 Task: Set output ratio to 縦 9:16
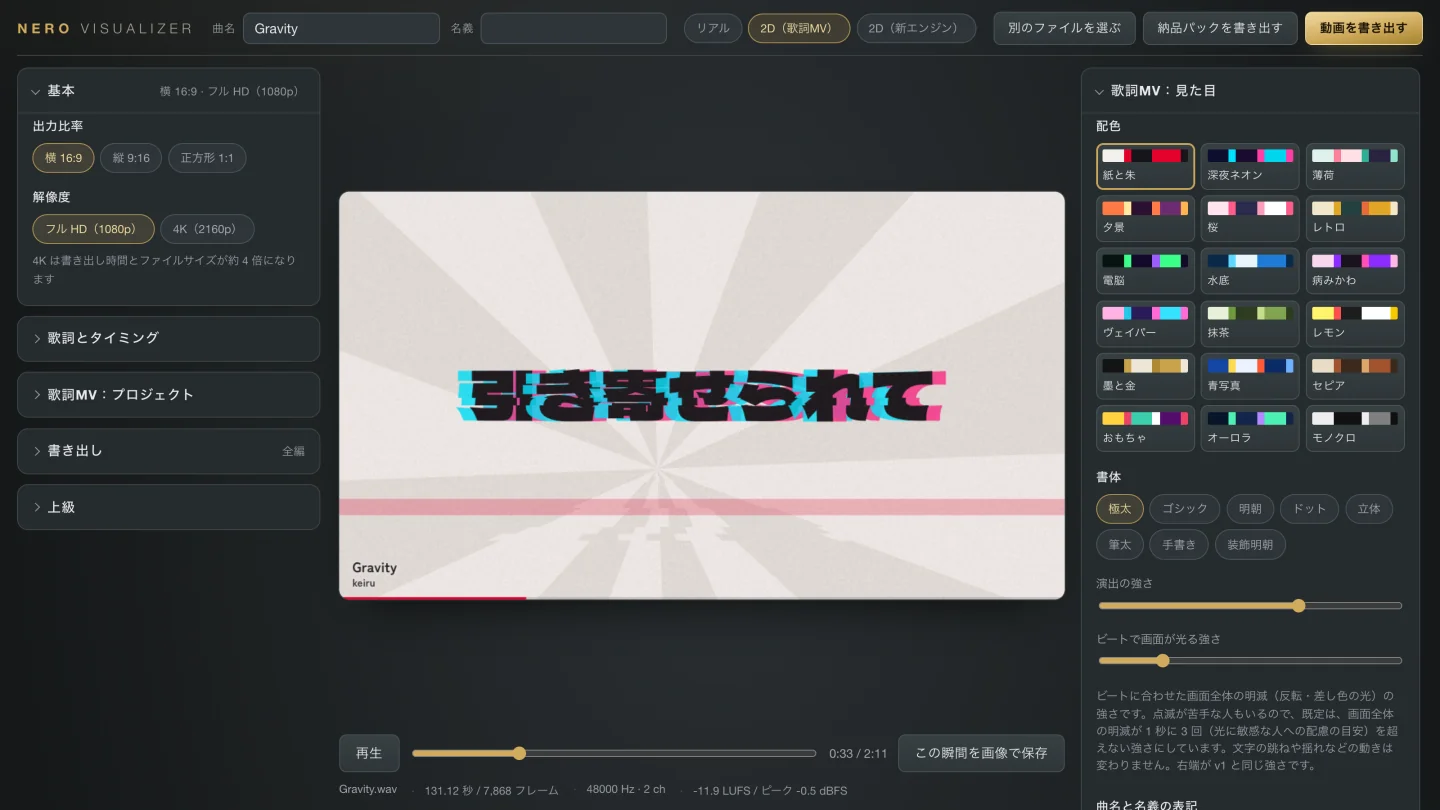click(131, 158)
